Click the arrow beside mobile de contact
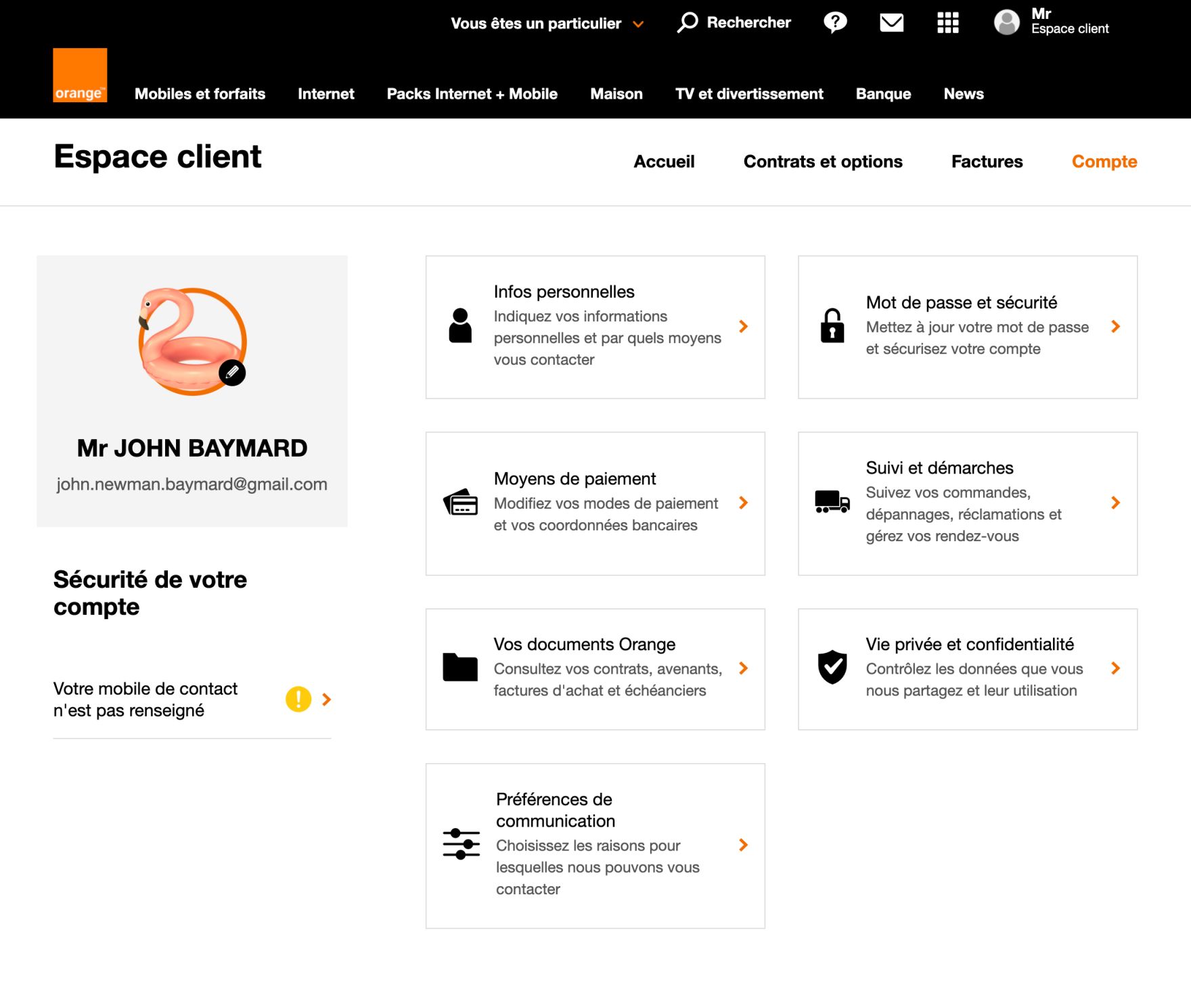Image resolution: width=1191 pixels, height=1008 pixels. [327, 700]
